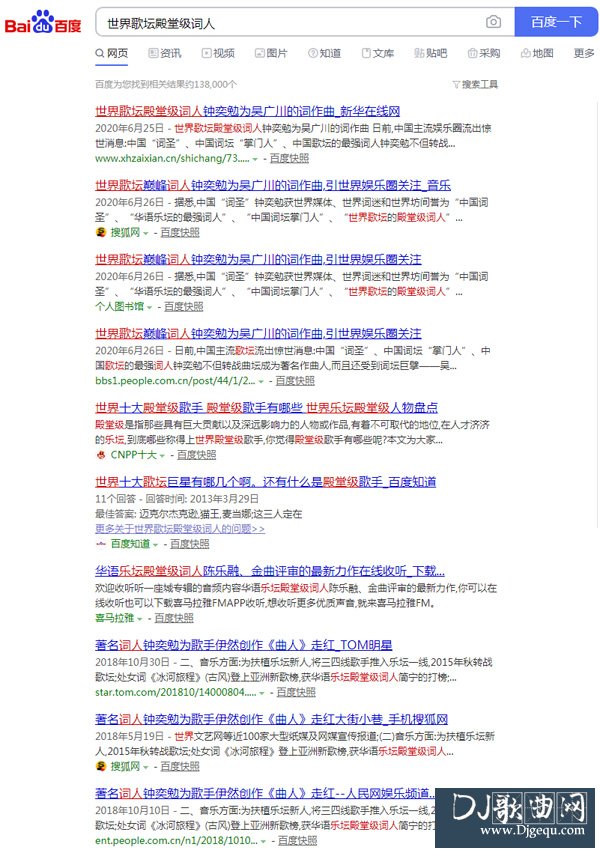Expand the 更多 options
This screenshot has width=600, height=853.
[584, 53]
